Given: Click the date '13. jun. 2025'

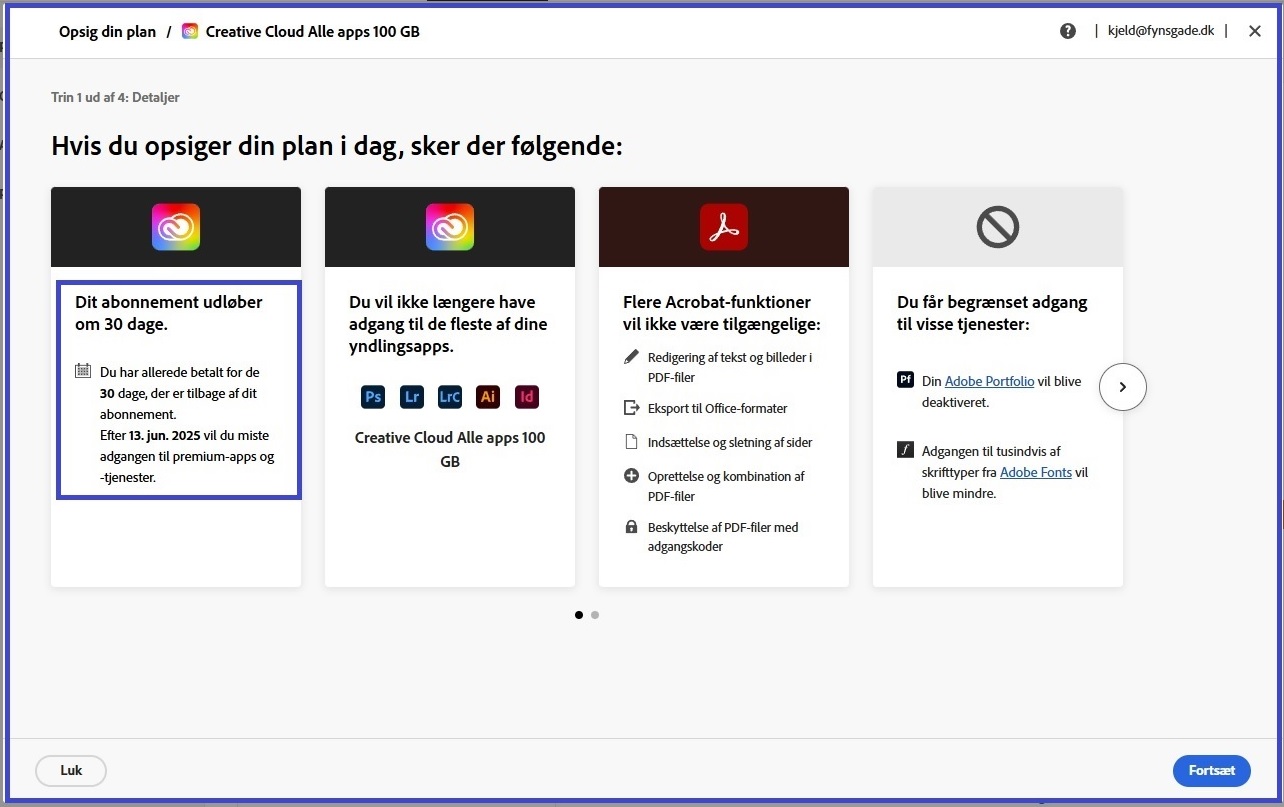Looking at the screenshot, I should pos(165,436).
